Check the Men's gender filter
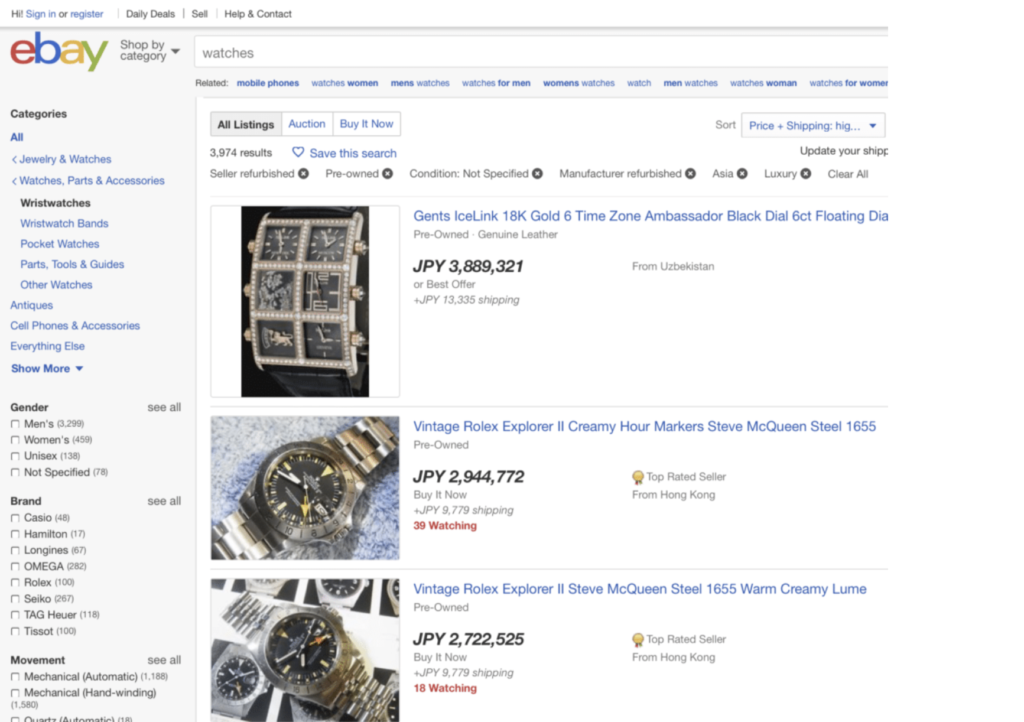 [15, 424]
